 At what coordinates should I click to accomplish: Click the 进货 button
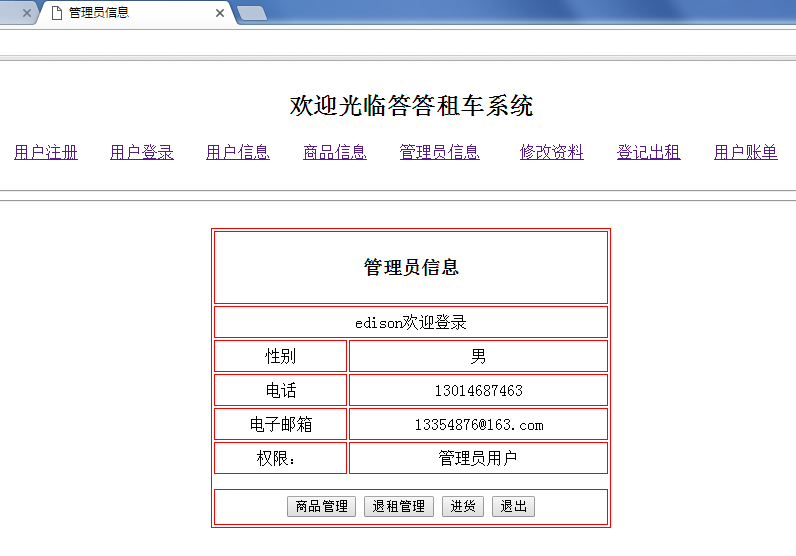tap(462, 506)
